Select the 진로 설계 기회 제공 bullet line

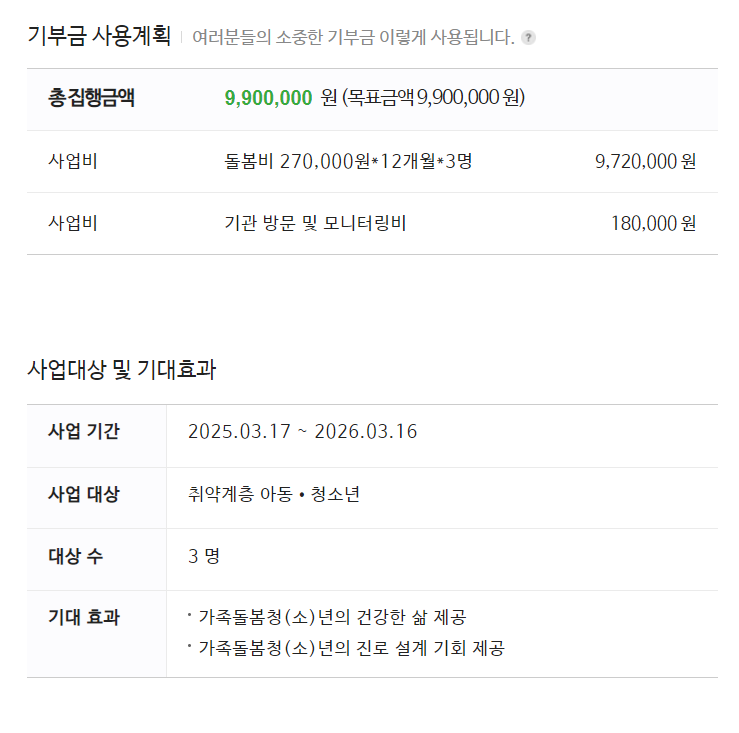pyautogui.click(x=346, y=648)
